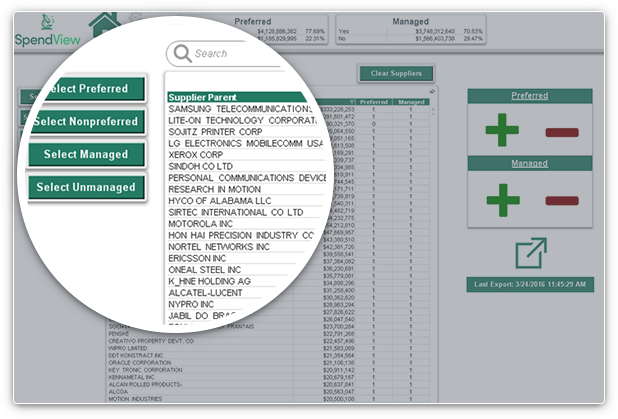Select K_HNE HOLDING AG row
The image size is (618, 419).
[x=209, y=281]
